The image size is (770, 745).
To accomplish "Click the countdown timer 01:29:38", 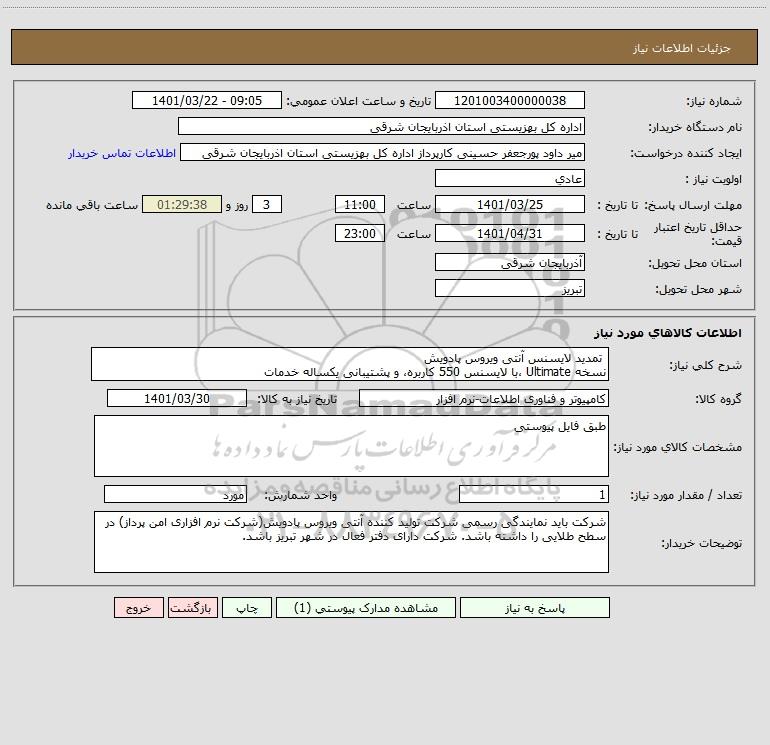I will point(182,204).
